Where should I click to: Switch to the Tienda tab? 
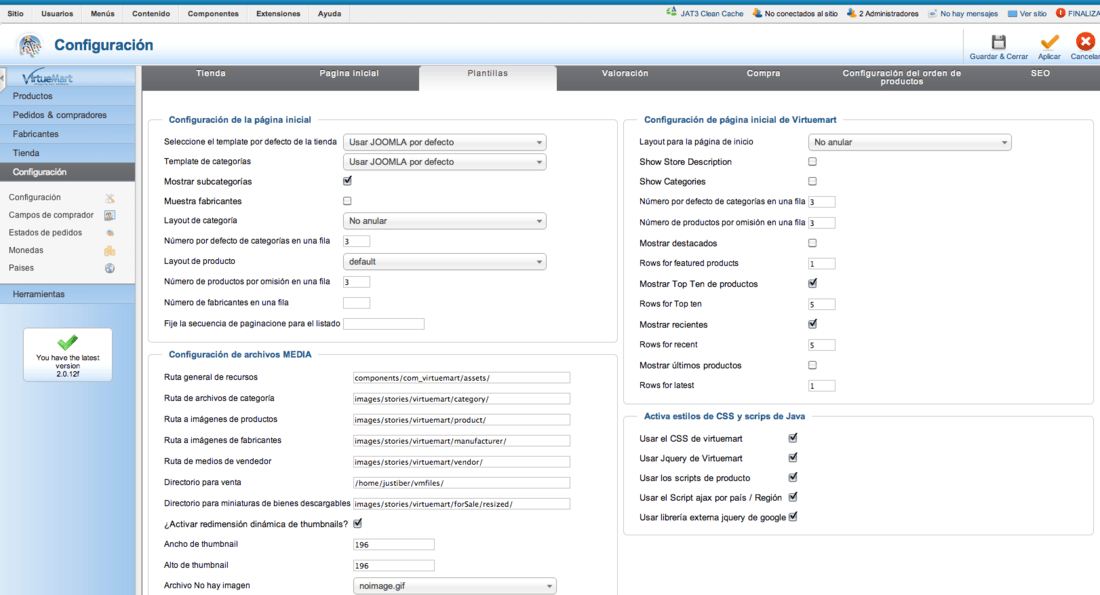(210, 78)
